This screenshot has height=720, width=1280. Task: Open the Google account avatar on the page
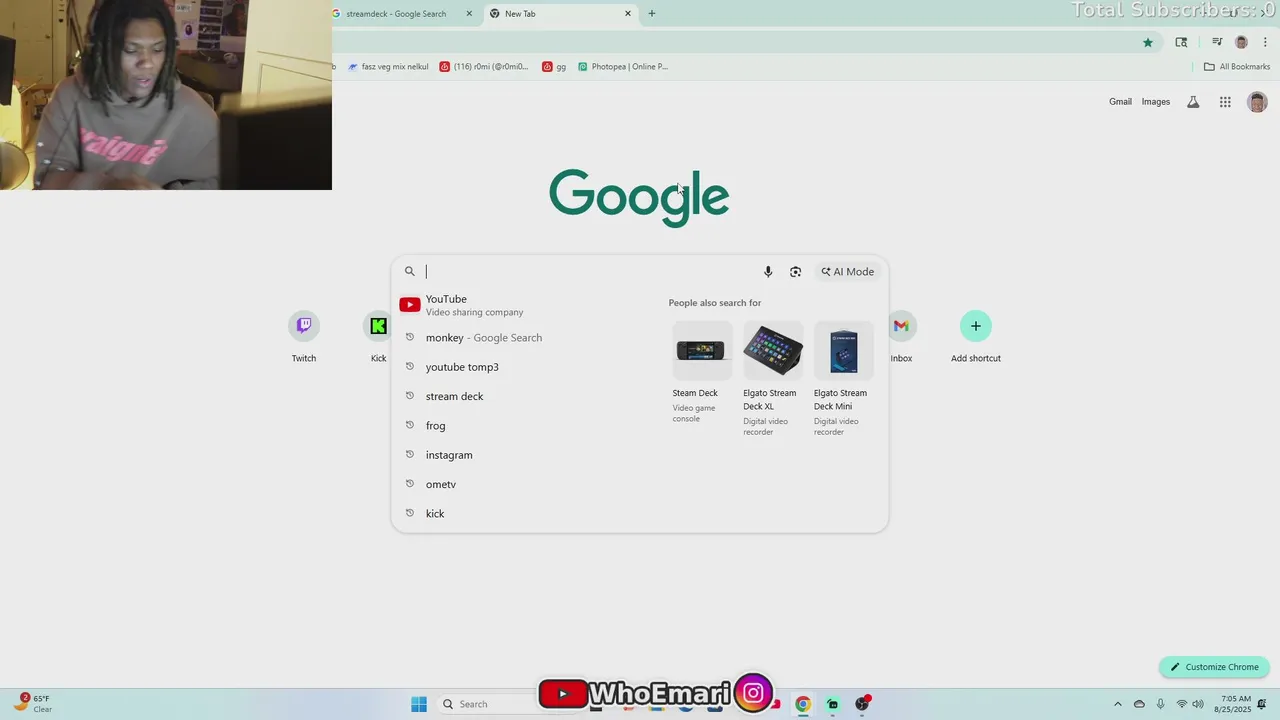[1257, 102]
